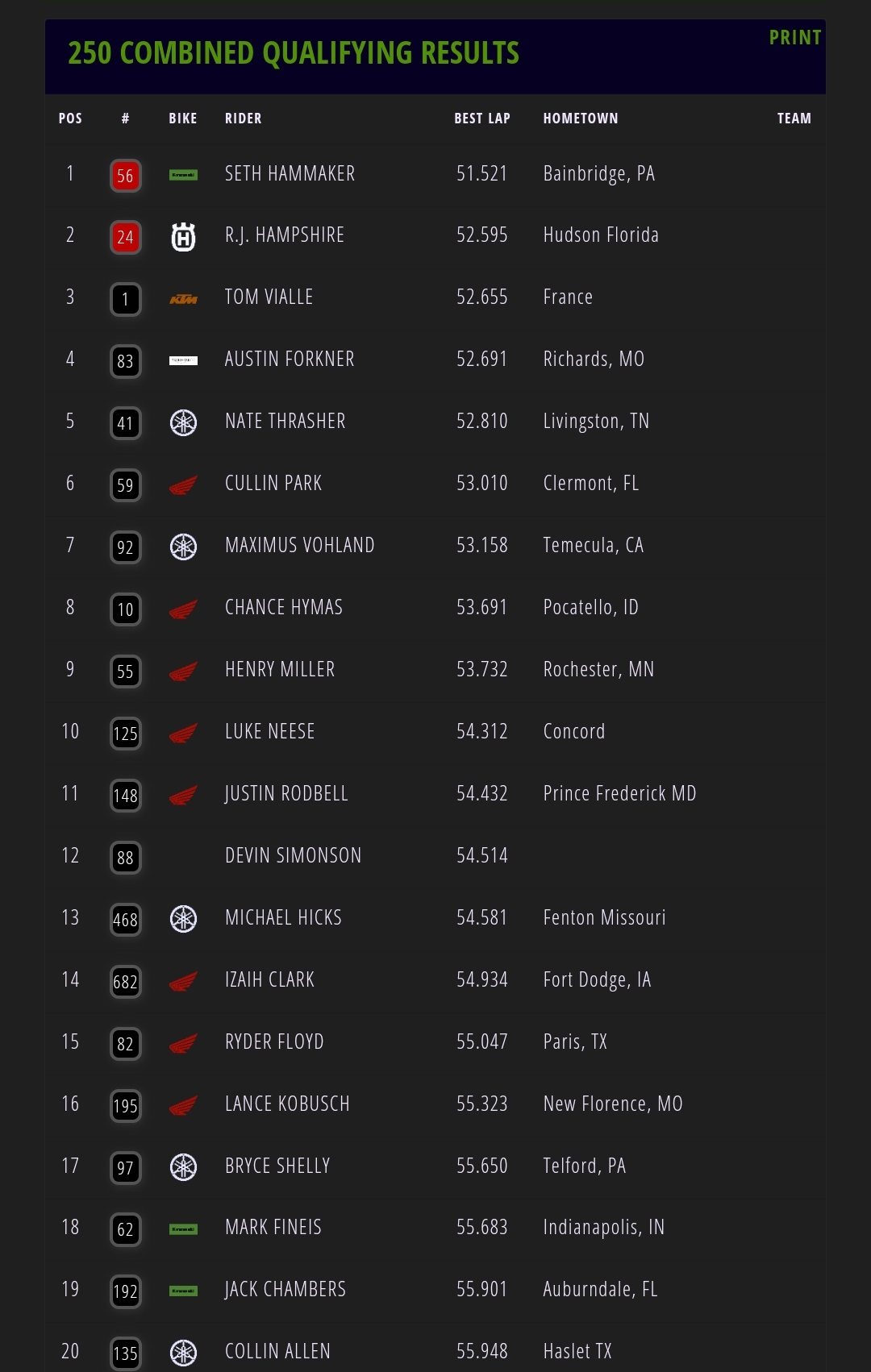
Task: Click Cullin Park's Honda wing logo
Action: (x=183, y=485)
